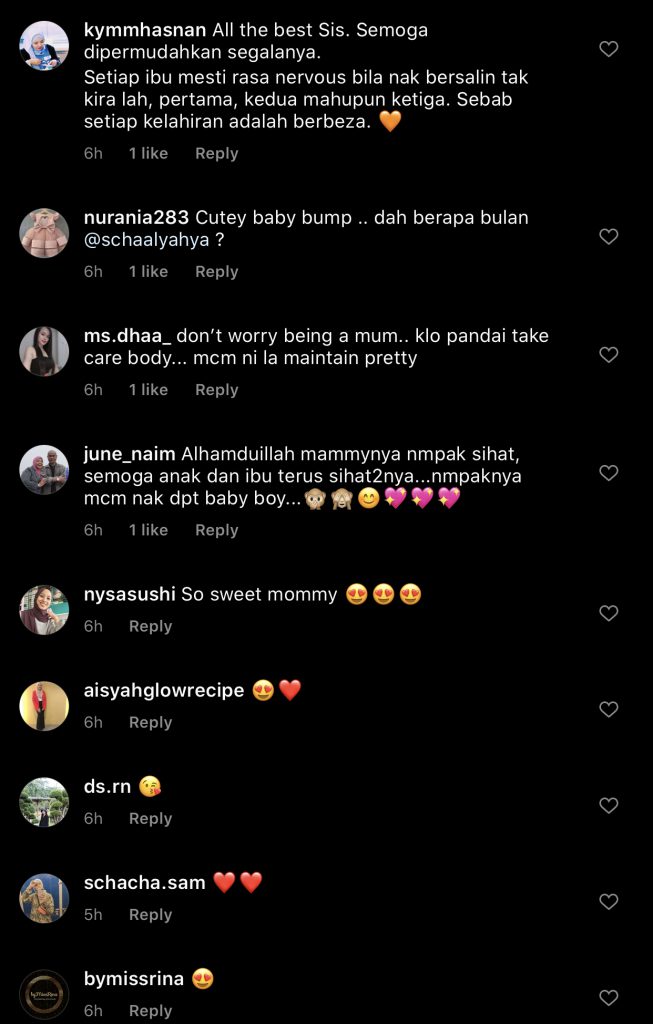653x1024 pixels.
Task: Reply to june_naim's comment
Action: 216,530
